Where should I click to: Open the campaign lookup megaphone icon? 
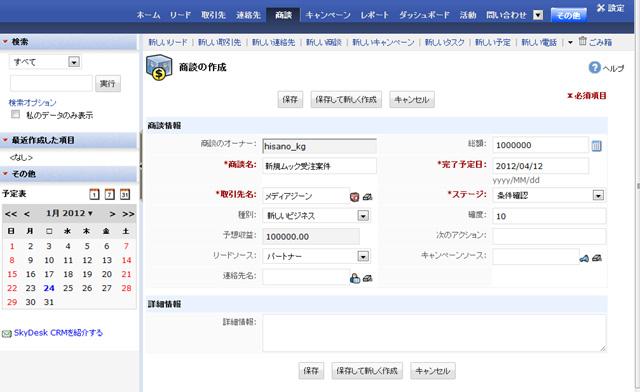[584, 258]
